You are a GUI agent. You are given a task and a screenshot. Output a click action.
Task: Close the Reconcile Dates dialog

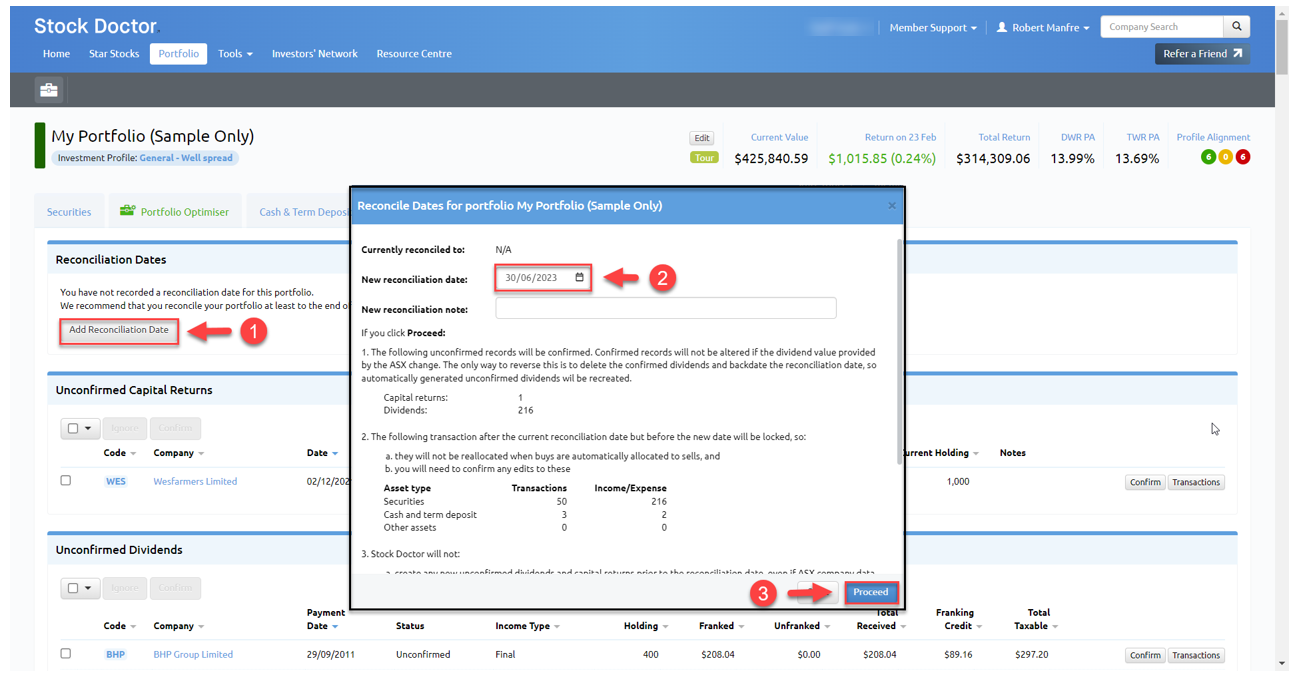click(892, 206)
